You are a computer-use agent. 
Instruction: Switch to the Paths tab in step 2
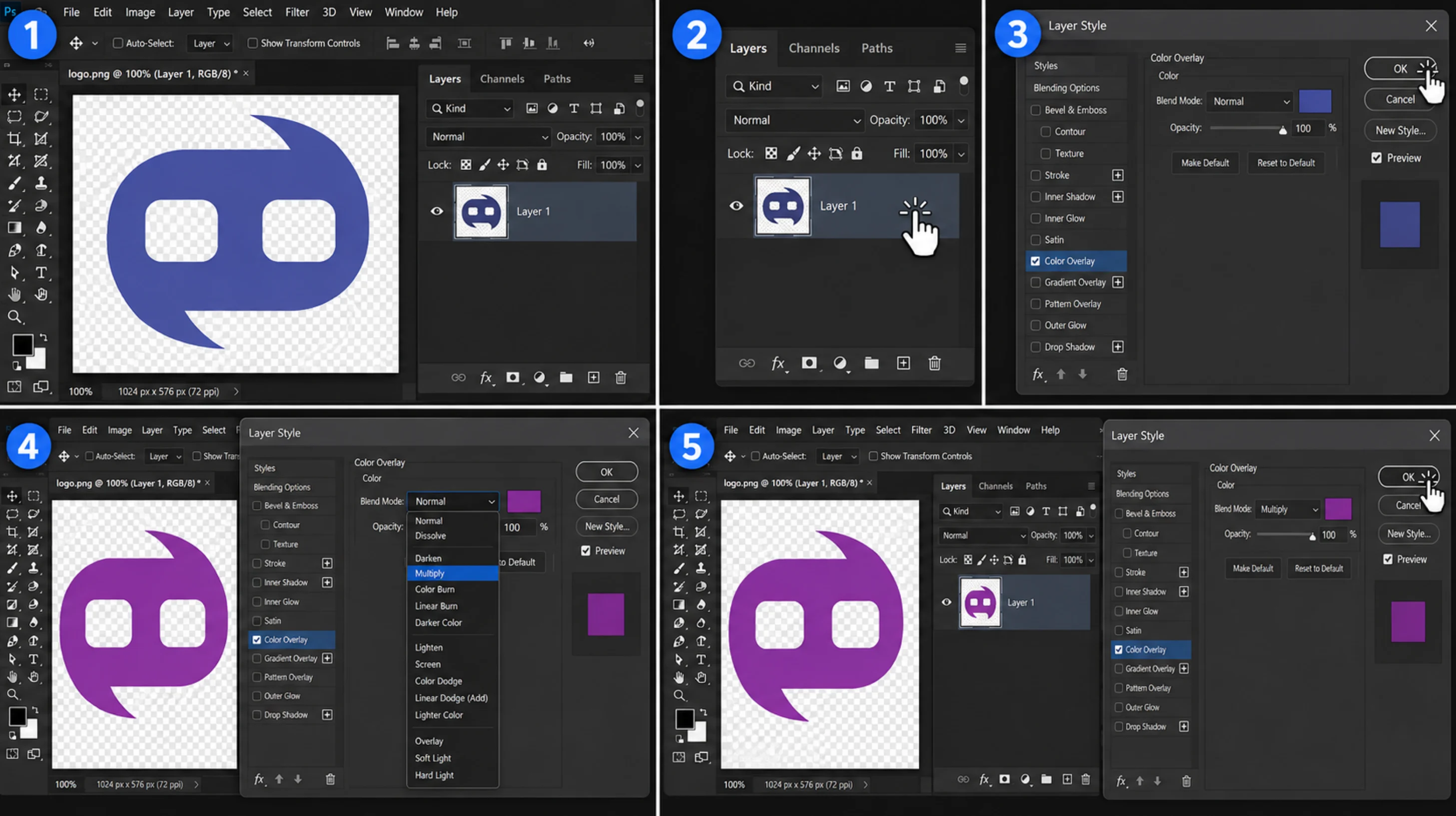tap(877, 48)
